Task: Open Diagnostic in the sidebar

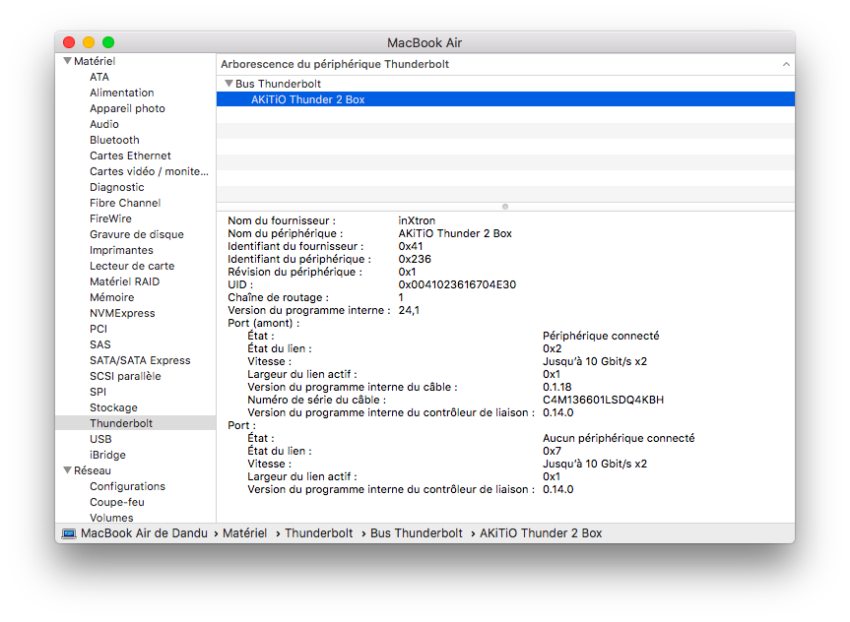Action: (x=117, y=187)
